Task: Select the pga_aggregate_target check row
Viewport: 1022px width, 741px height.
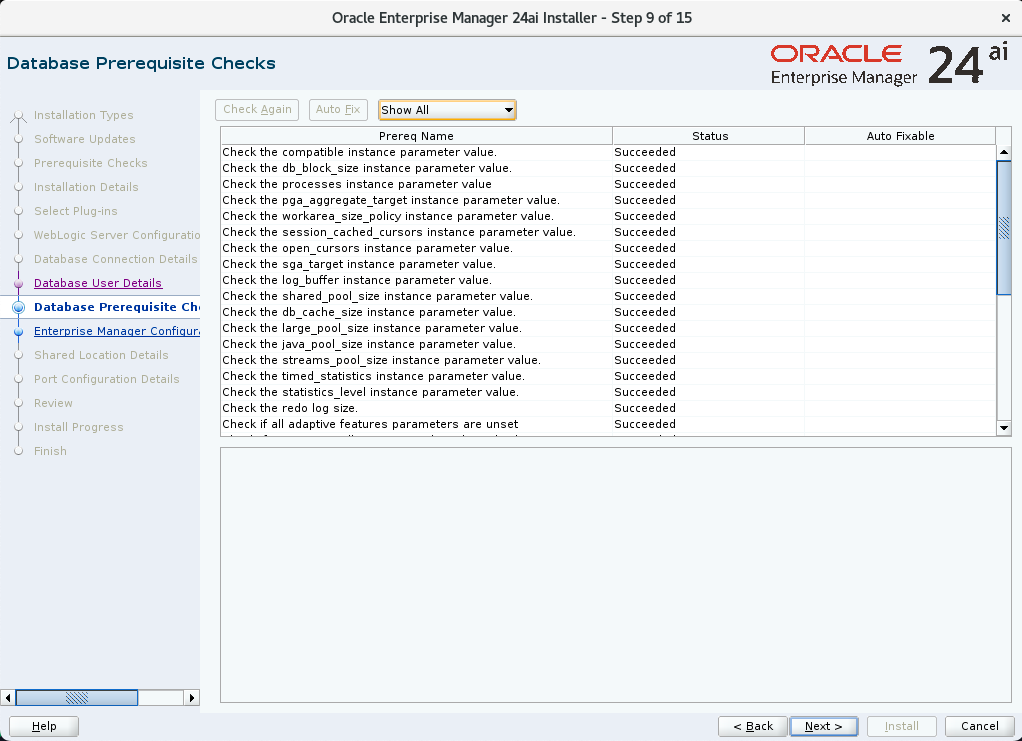Action: [608, 200]
